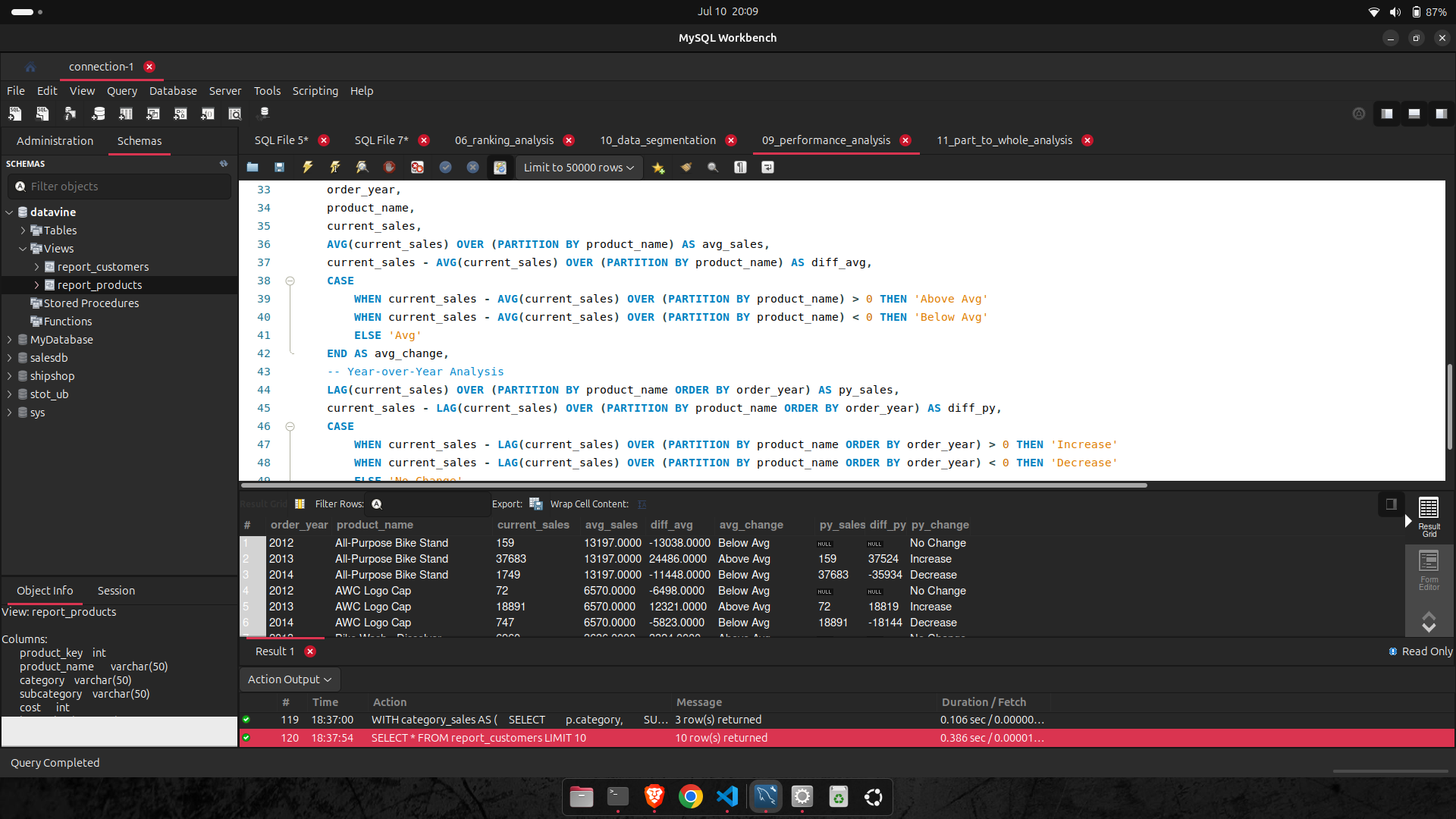This screenshot has width=1456, height=819.
Task: Stop the query being executed
Action: [389, 168]
